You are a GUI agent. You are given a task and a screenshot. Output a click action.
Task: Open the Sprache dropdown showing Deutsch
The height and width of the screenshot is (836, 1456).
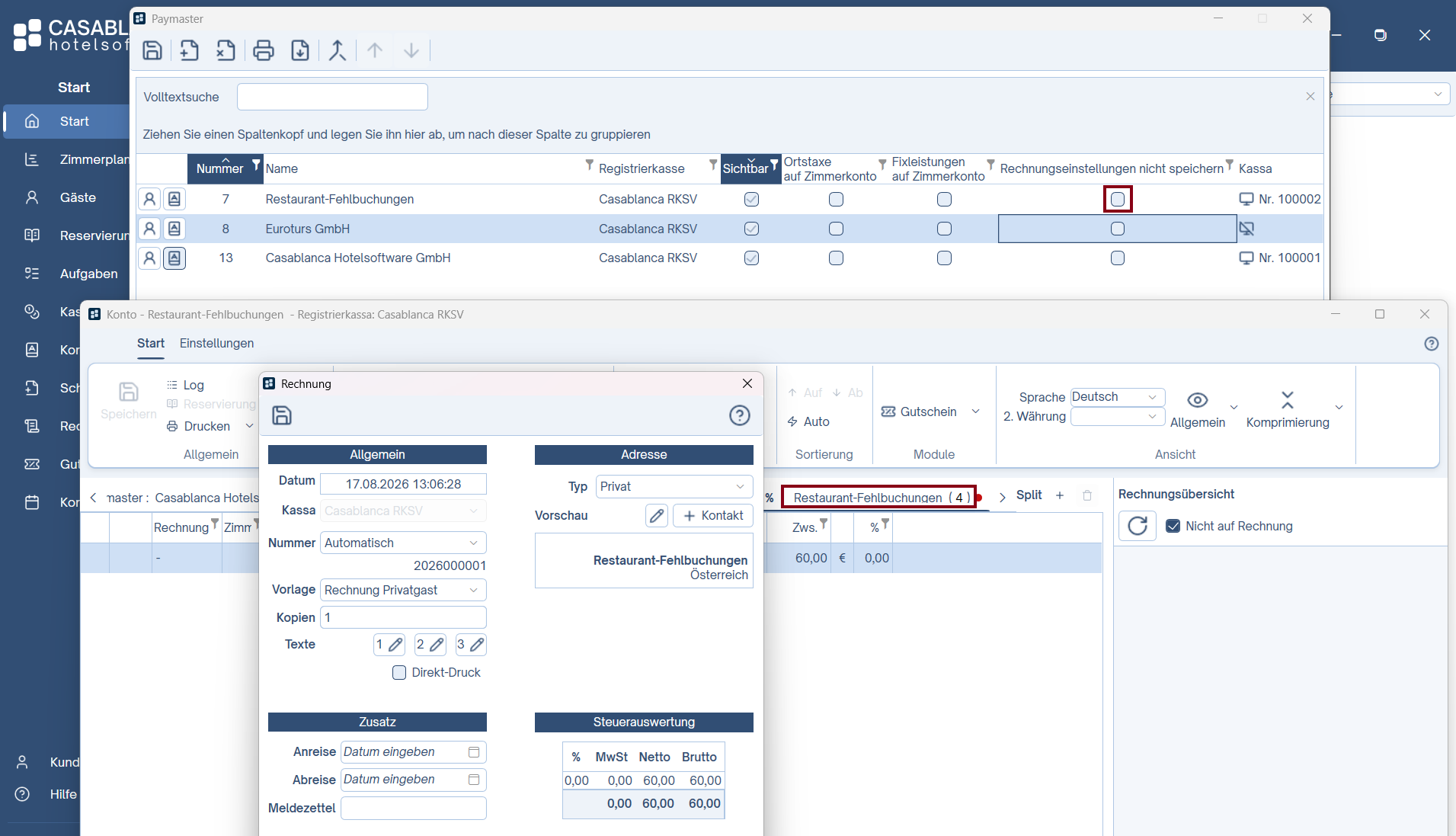(1118, 397)
